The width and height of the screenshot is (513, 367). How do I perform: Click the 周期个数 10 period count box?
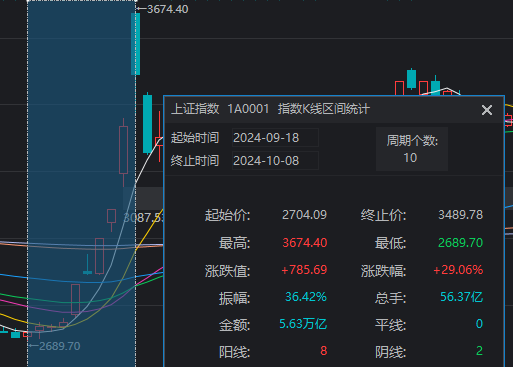click(x=412, y=149)
